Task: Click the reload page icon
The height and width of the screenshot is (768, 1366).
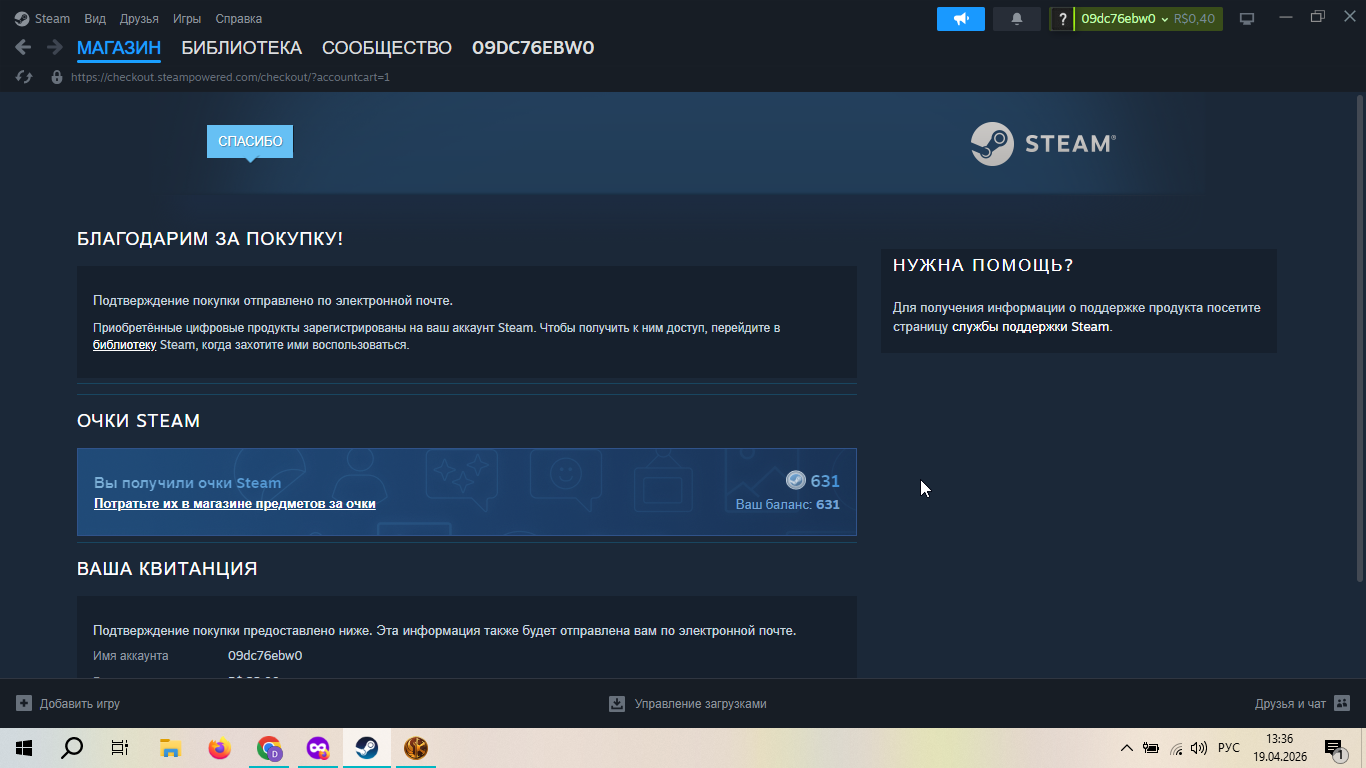Action: pos(24,77)
